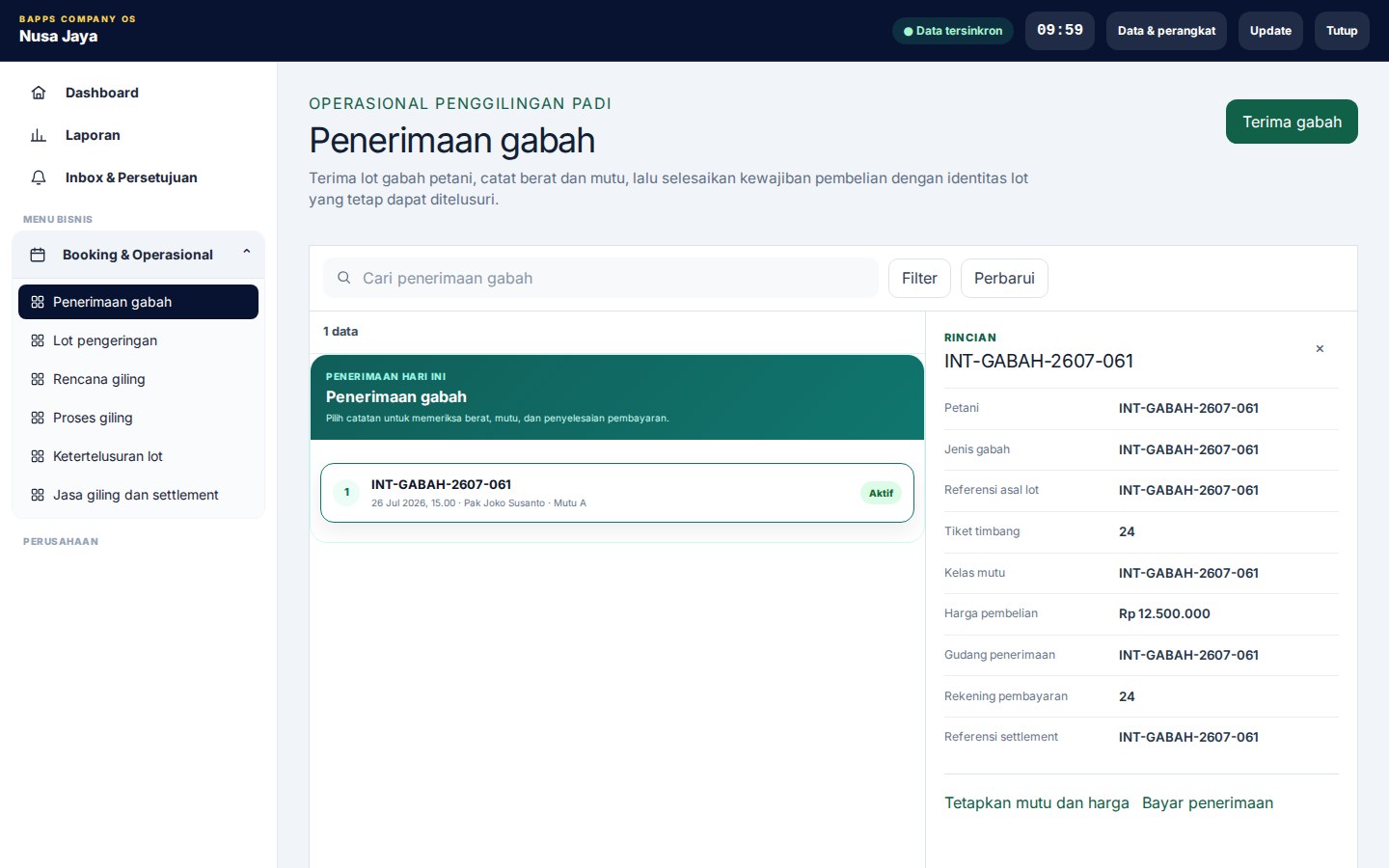Go to Proses giling
Viewport: 1389px width, 868px height.
click(x=138, y=418)
